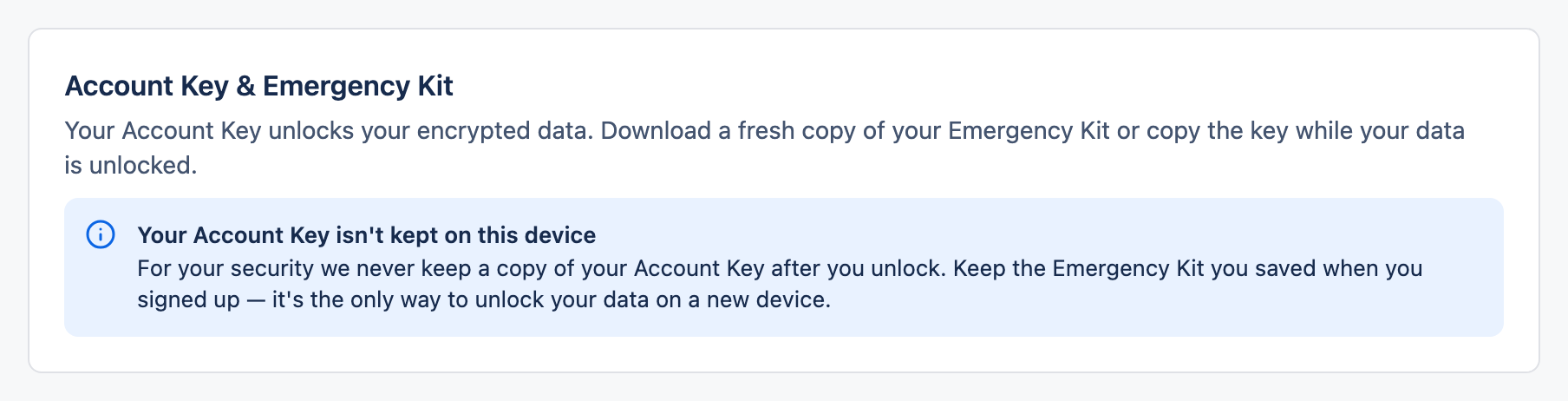Click the ampersand in the section heading
The image size is (1568, 401).
(245, 86)
